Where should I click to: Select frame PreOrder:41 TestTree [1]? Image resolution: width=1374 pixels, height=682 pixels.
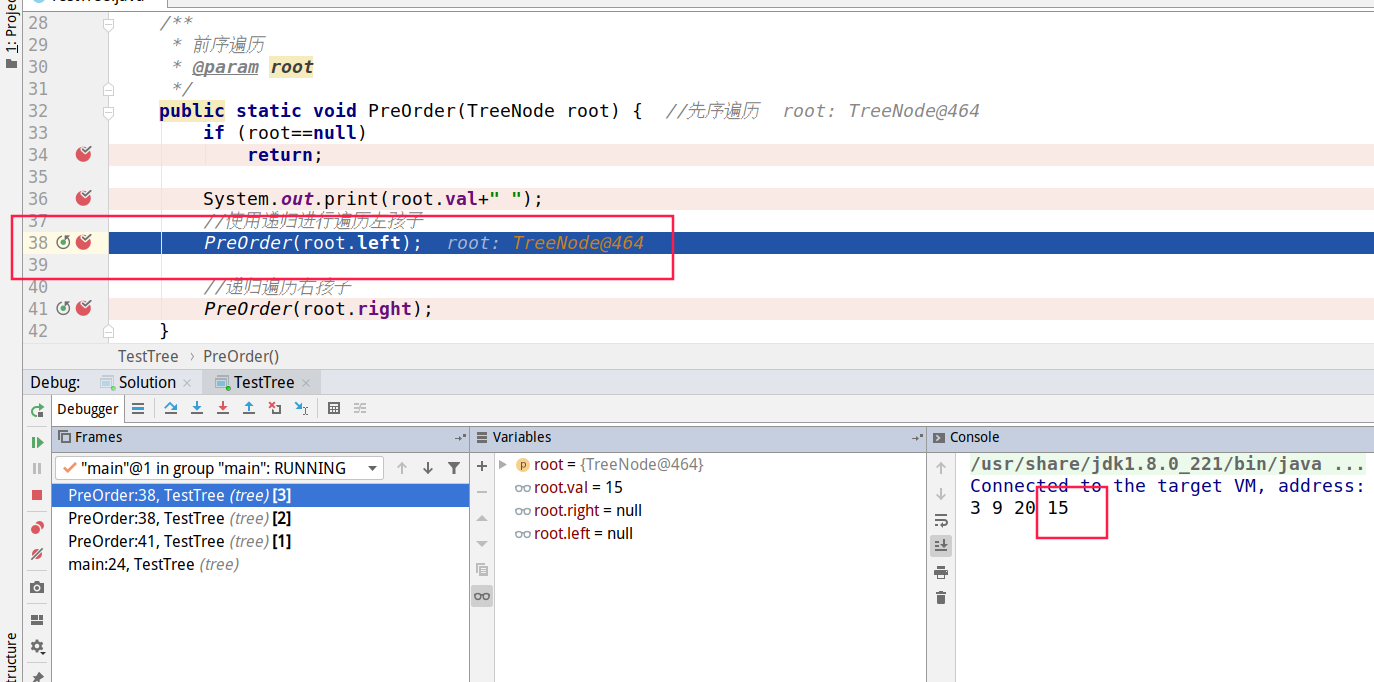(260, 541)
